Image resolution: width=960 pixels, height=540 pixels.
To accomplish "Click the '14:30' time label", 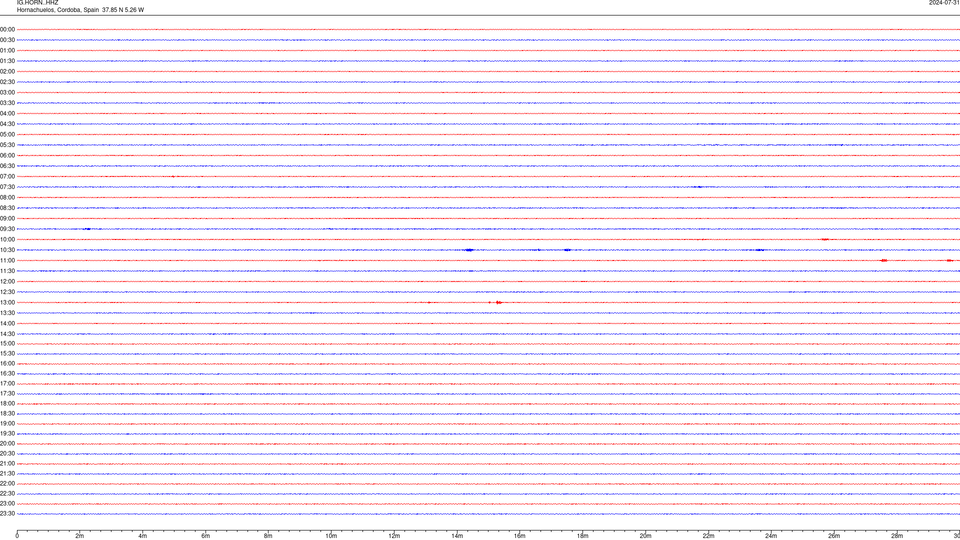I will 7,334.
